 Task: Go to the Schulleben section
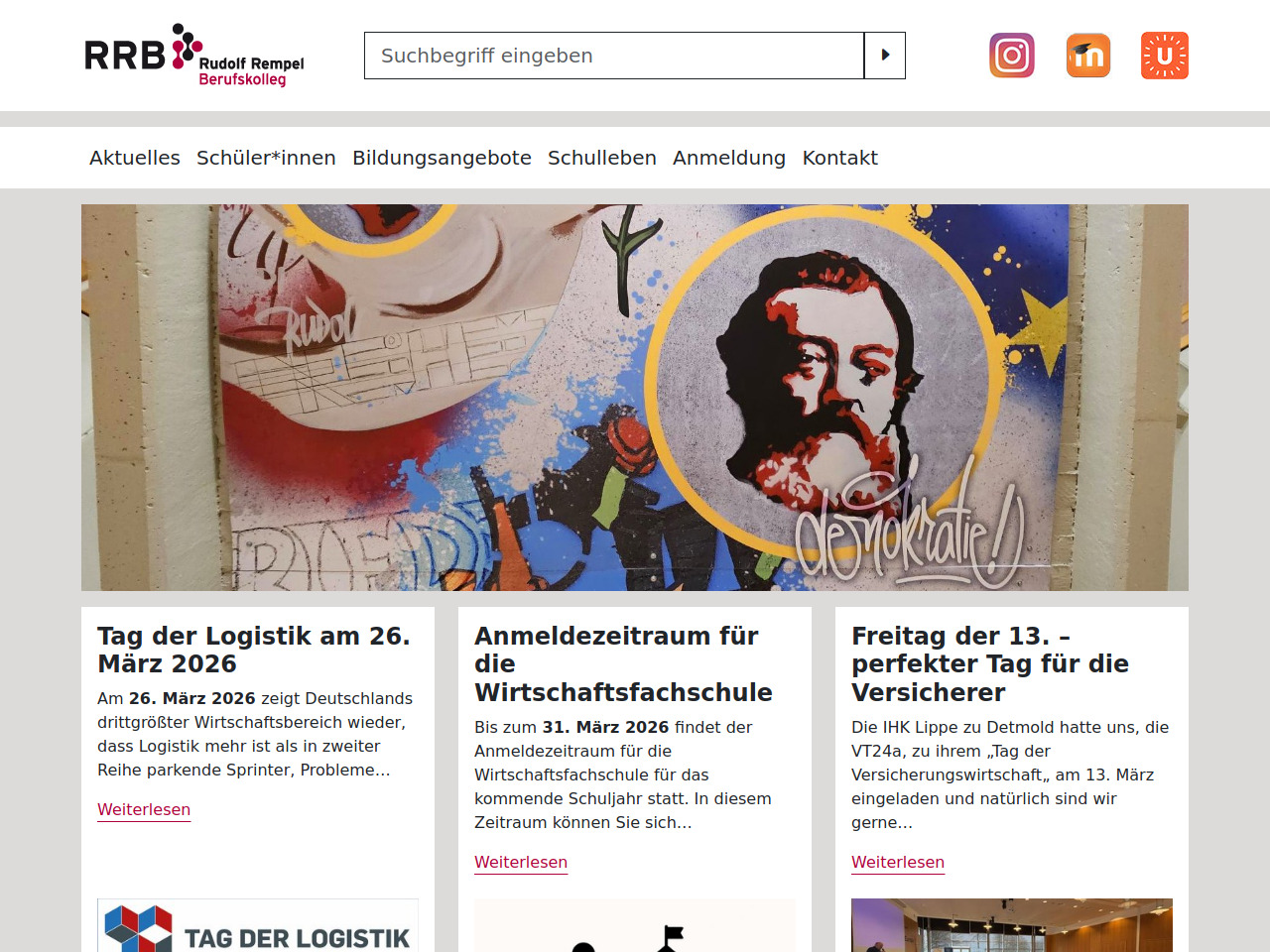(602, 158)
